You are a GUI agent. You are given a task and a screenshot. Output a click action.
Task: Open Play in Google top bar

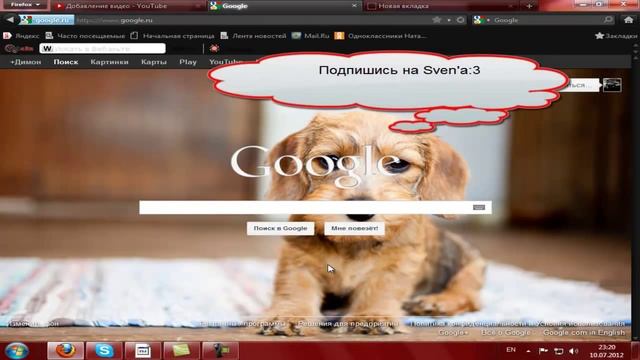[188, 62]
